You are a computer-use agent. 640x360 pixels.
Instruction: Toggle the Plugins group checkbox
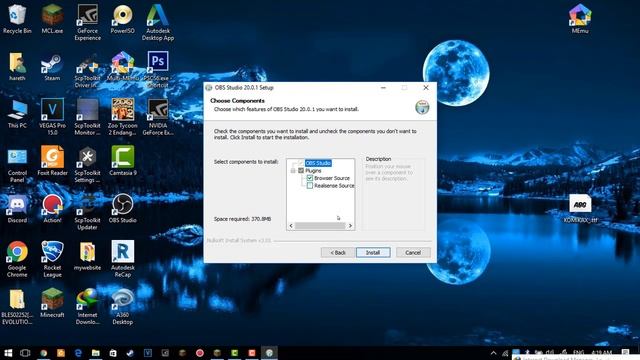[x=301, y=171]
